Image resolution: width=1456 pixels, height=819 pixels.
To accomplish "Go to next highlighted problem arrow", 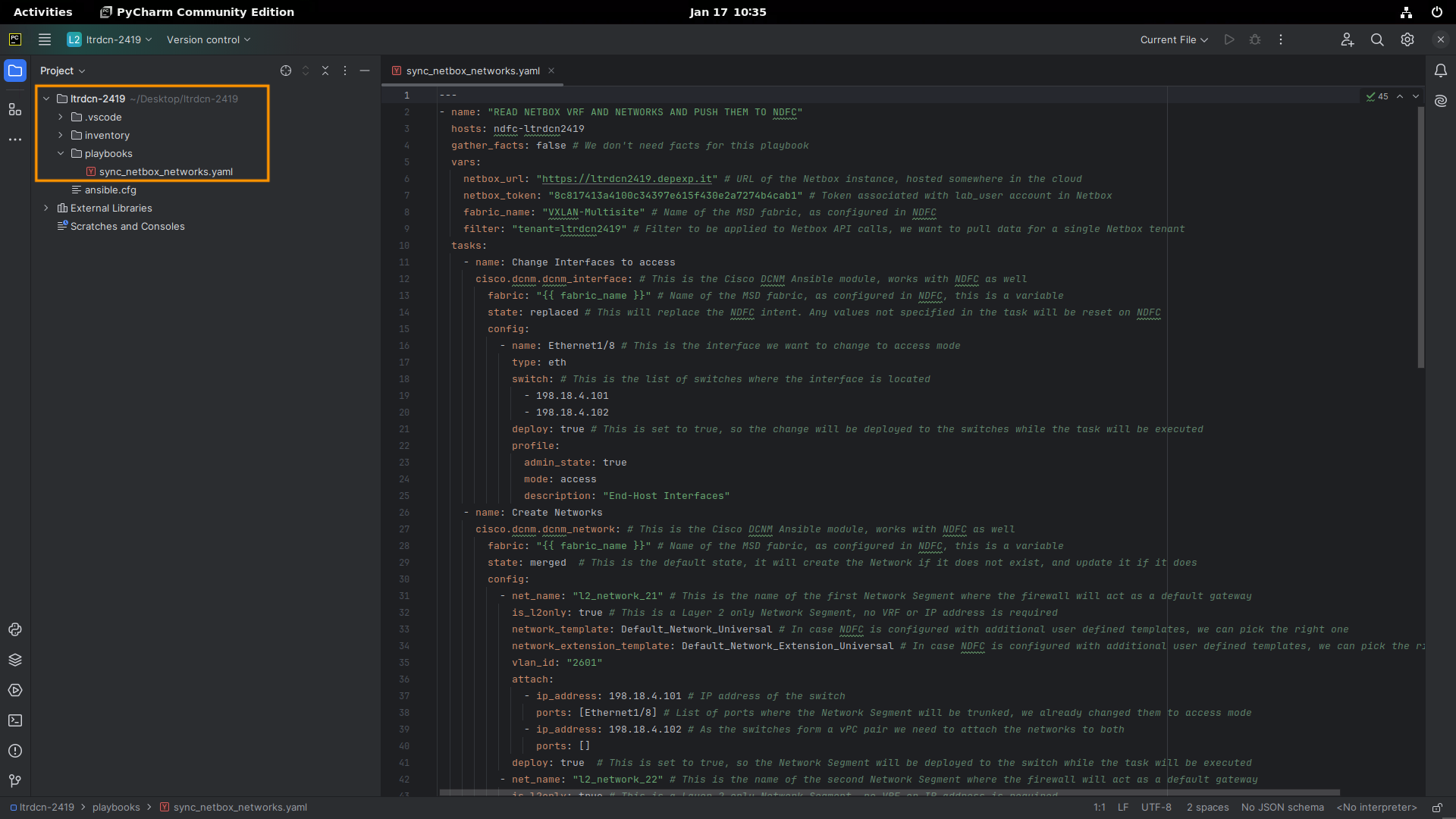I will click(x=1416, y=96).
